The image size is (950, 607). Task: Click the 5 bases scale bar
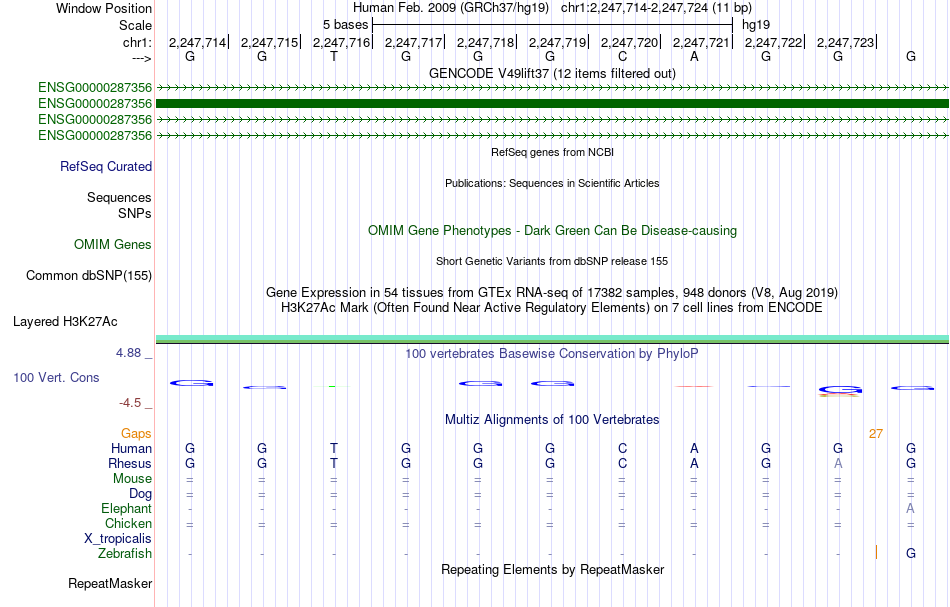pos(553,25)
